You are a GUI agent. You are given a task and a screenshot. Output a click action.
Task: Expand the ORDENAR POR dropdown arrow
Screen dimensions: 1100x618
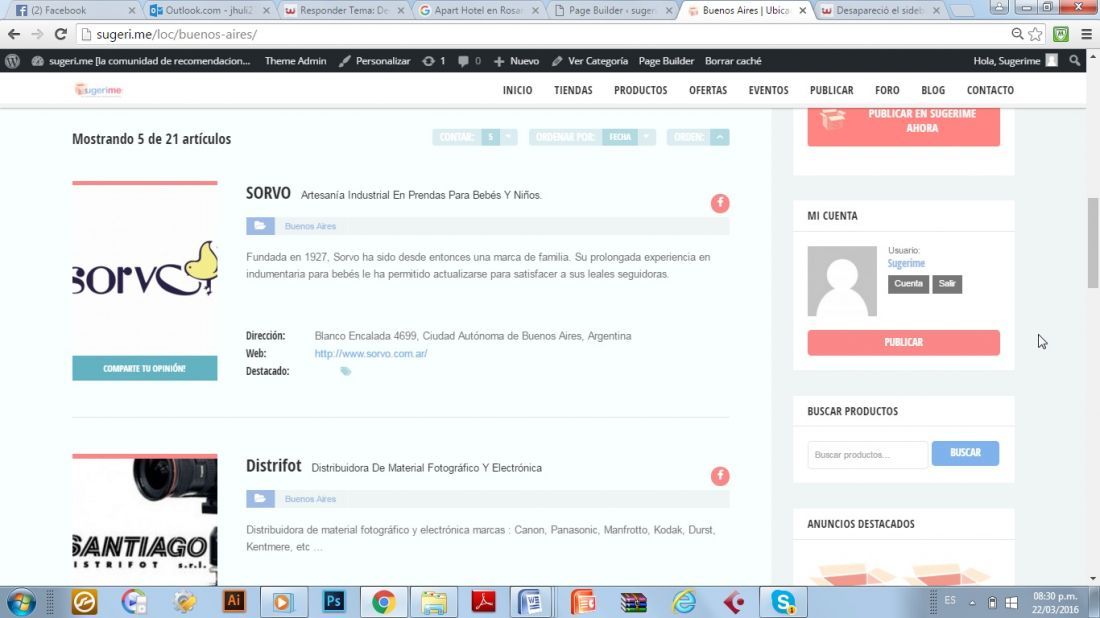coord(647,137)
